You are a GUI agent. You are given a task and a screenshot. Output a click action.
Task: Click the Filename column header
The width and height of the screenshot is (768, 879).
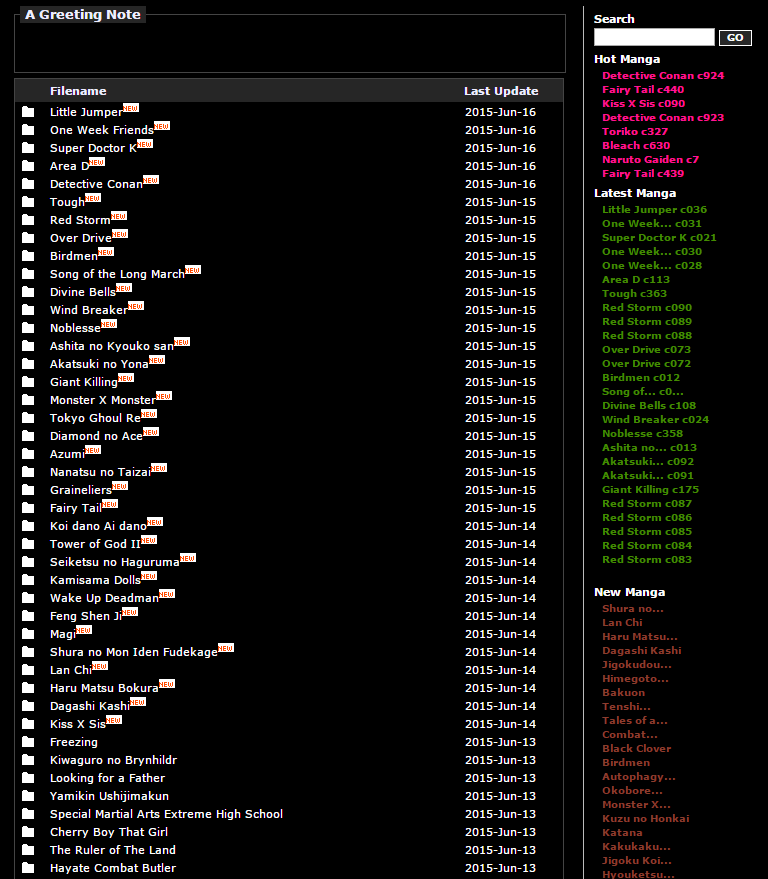tap(78, 91)
